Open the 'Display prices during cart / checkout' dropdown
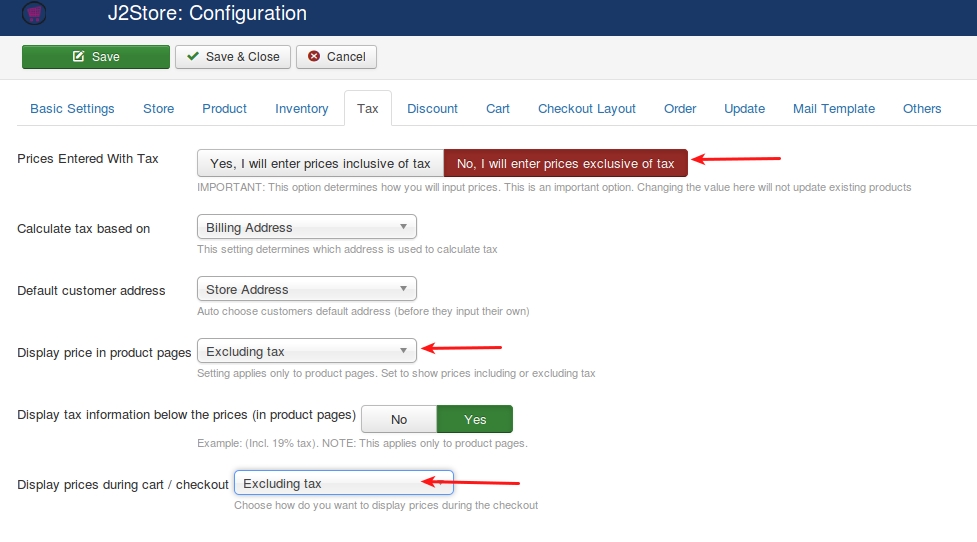 (344, 483)
